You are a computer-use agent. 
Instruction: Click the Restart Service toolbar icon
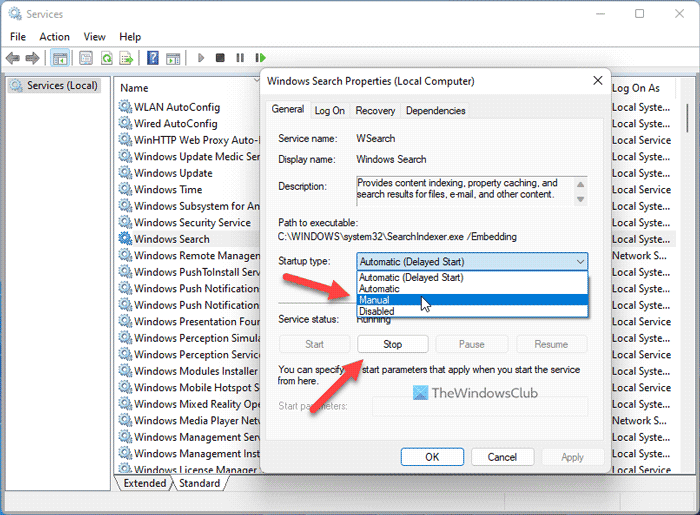pos(261,58)
